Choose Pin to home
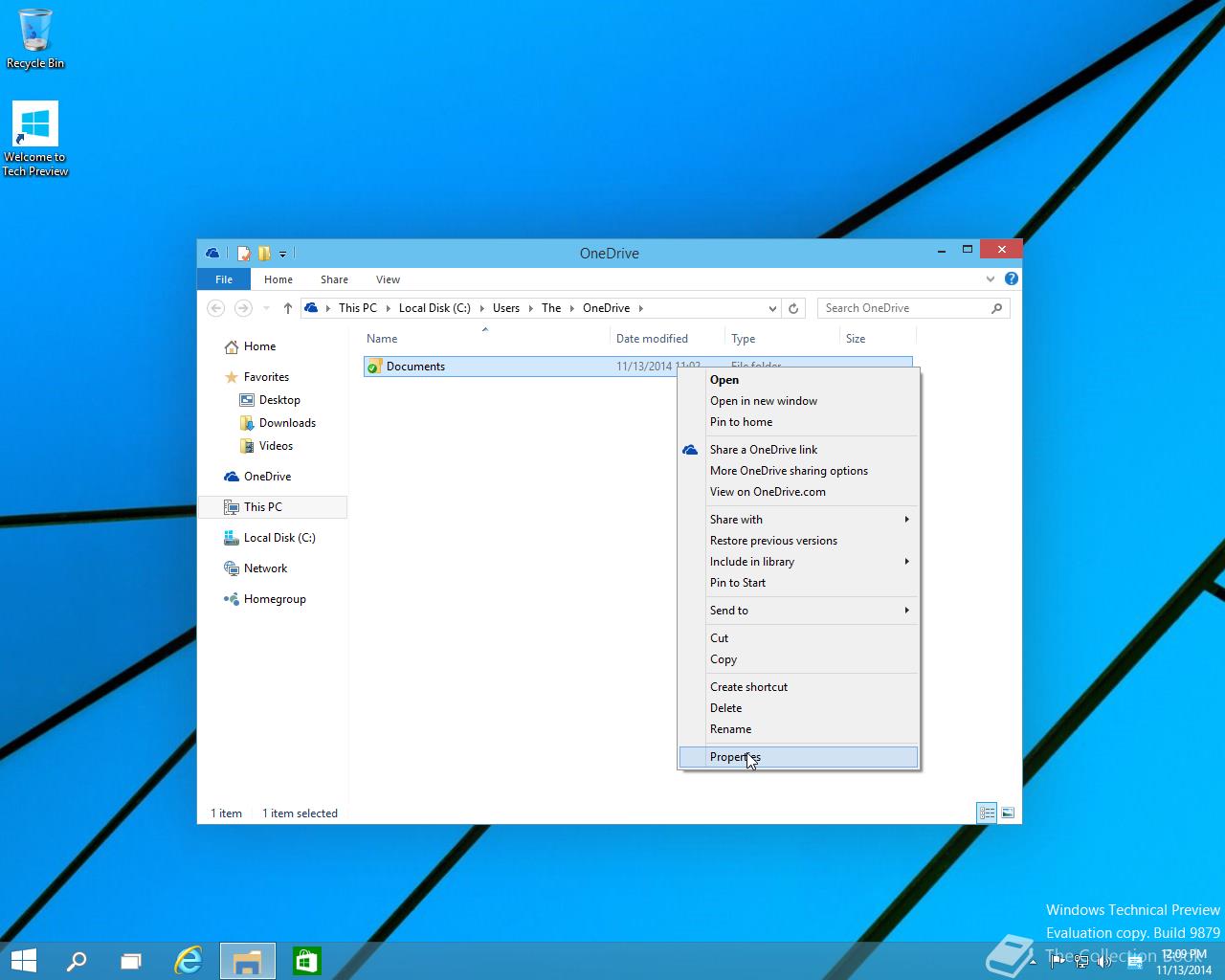Viewport: 1225px width, 980px height. point(798,422)
